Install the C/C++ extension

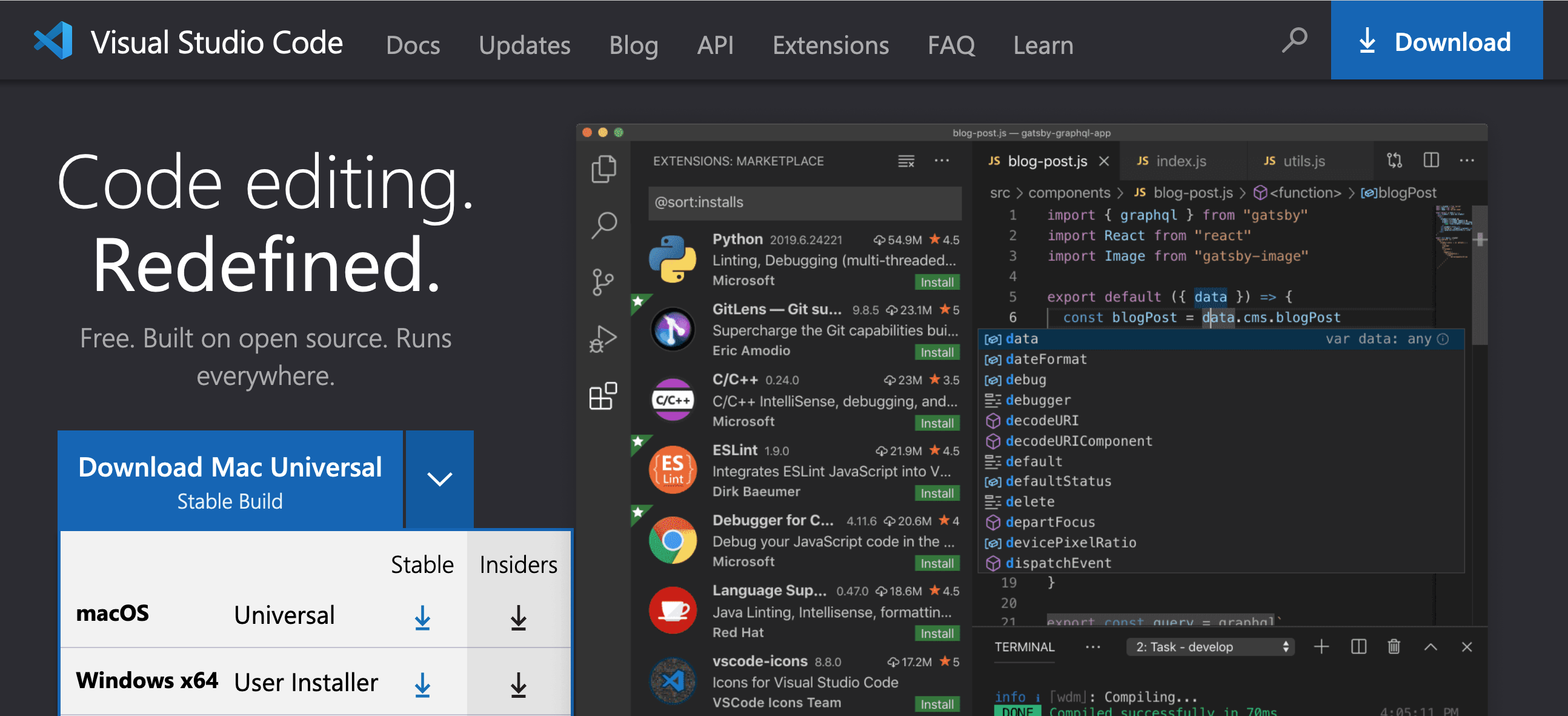point(937,423)
